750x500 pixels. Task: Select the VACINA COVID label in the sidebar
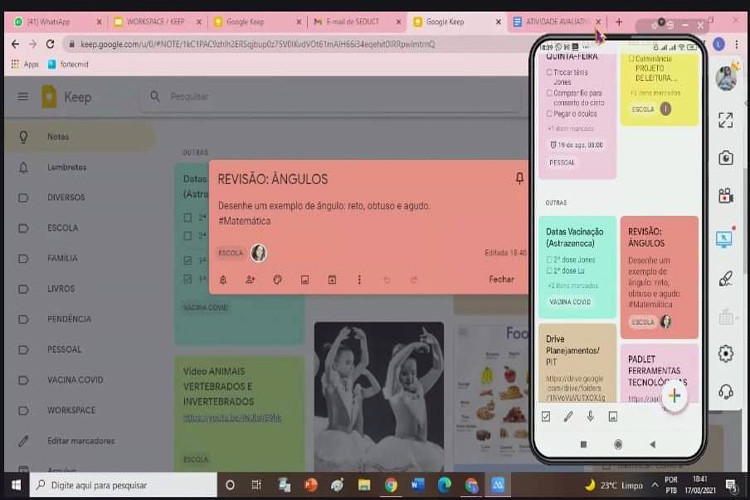[x=79, y=380]
